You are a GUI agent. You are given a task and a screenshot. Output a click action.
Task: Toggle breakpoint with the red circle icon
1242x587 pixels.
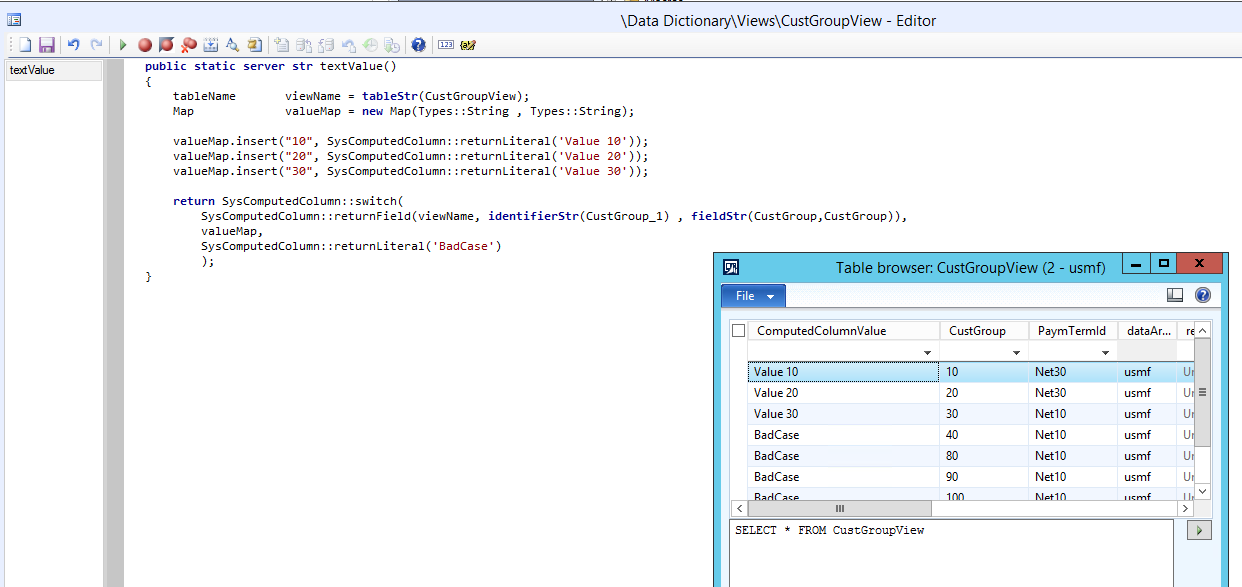pyautogui.click(x=145, y=45)
